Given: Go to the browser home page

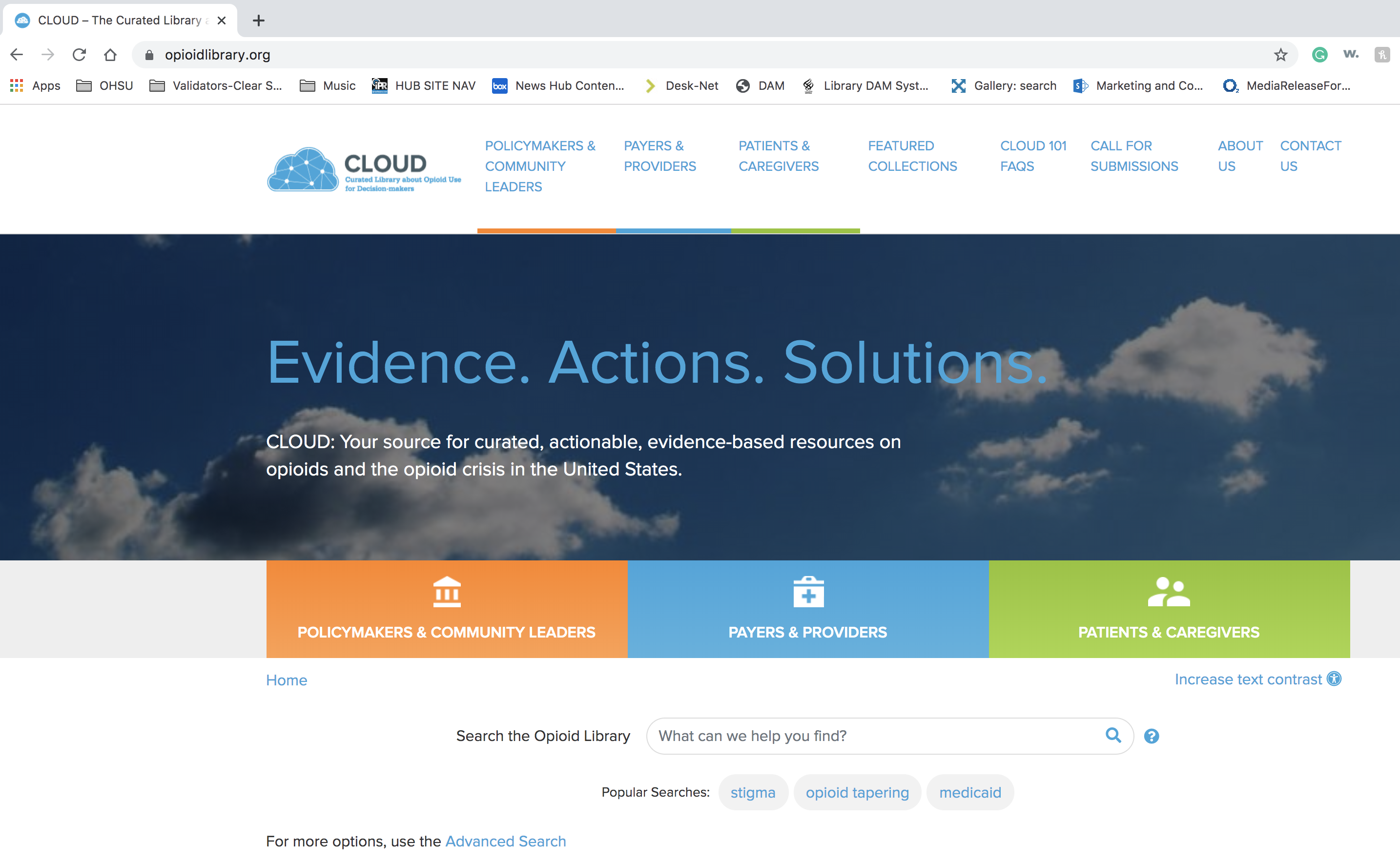Looking at the screenshot, I should [110, 54].
